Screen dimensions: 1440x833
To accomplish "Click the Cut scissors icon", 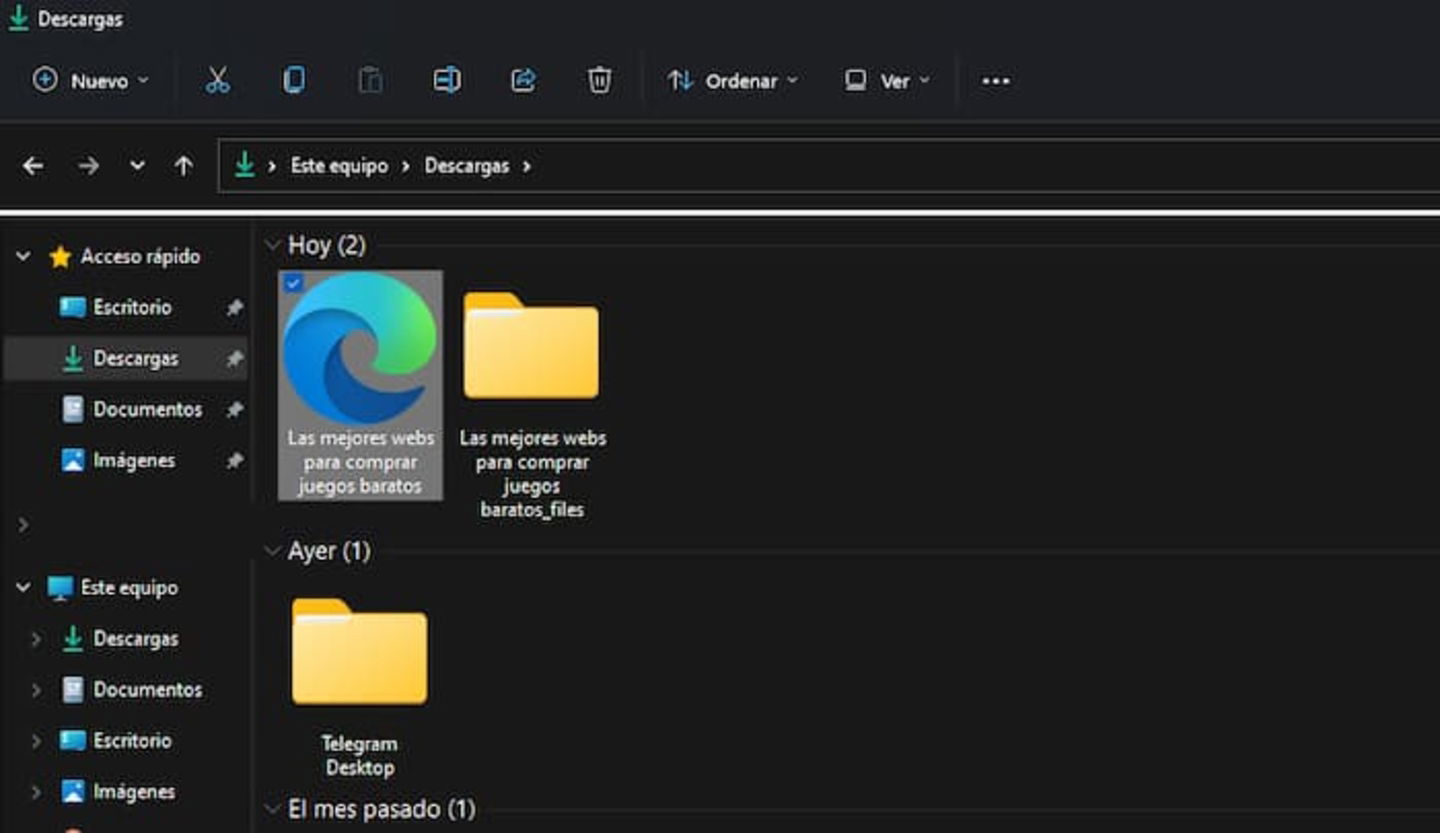I will [217, 81].
